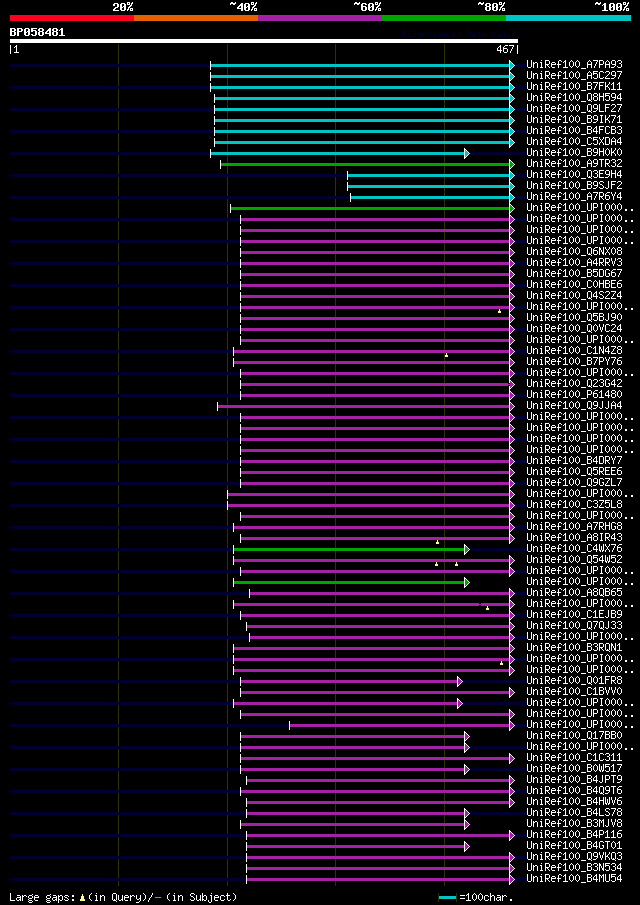Select the UniRef100_B5DG67 label
This screenshot has width=640, height=905.
click(574, 274)
